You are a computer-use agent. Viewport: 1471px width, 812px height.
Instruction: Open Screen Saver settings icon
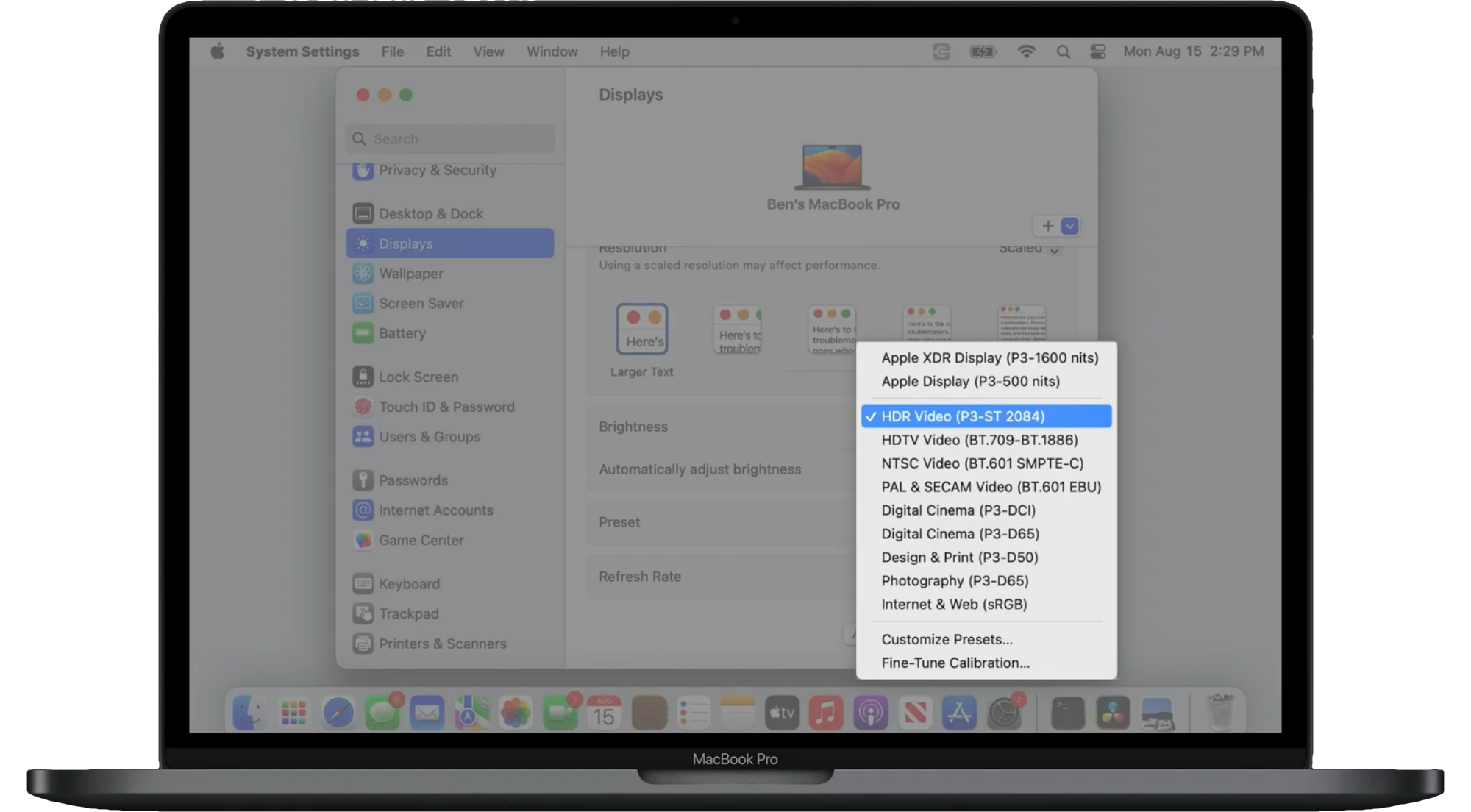pyautogui.click(x=363, y=303)
